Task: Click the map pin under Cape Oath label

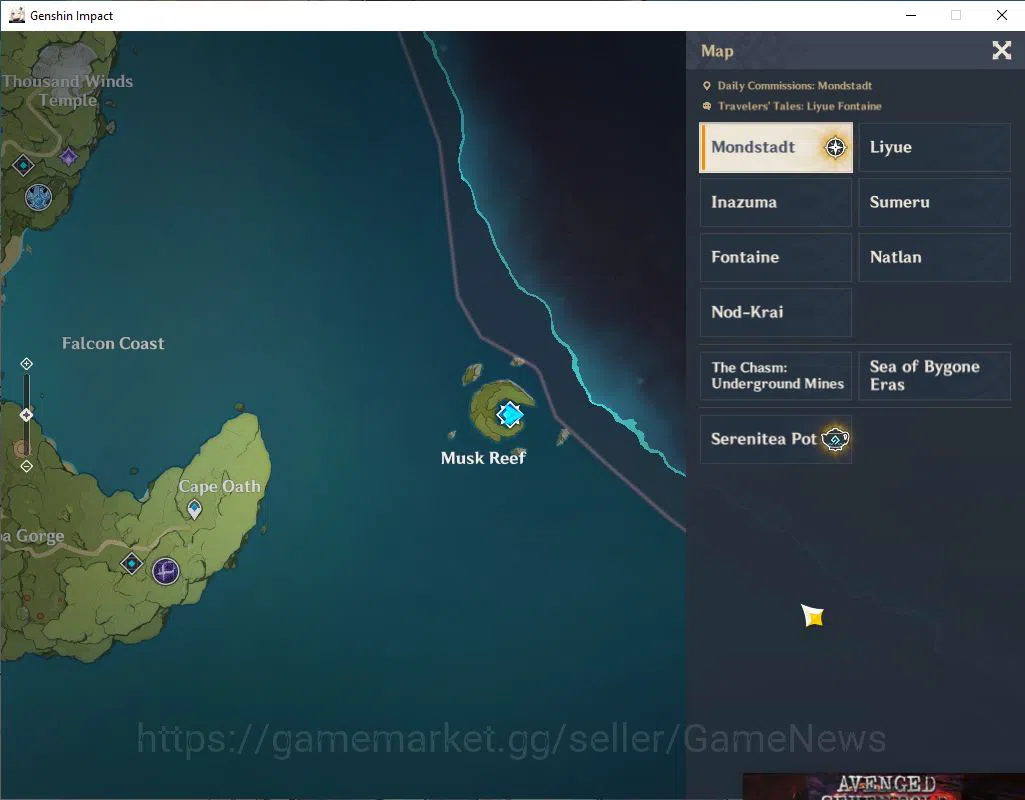Action: 194,508
